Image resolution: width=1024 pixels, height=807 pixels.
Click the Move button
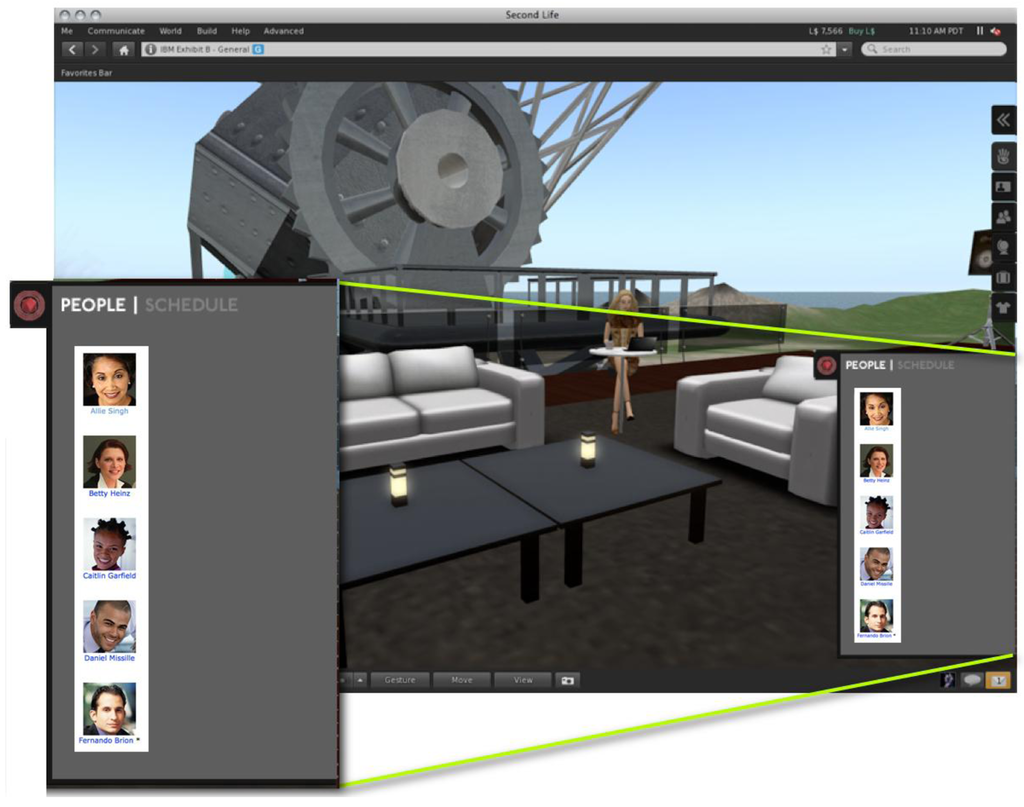(x=462, y=680)
